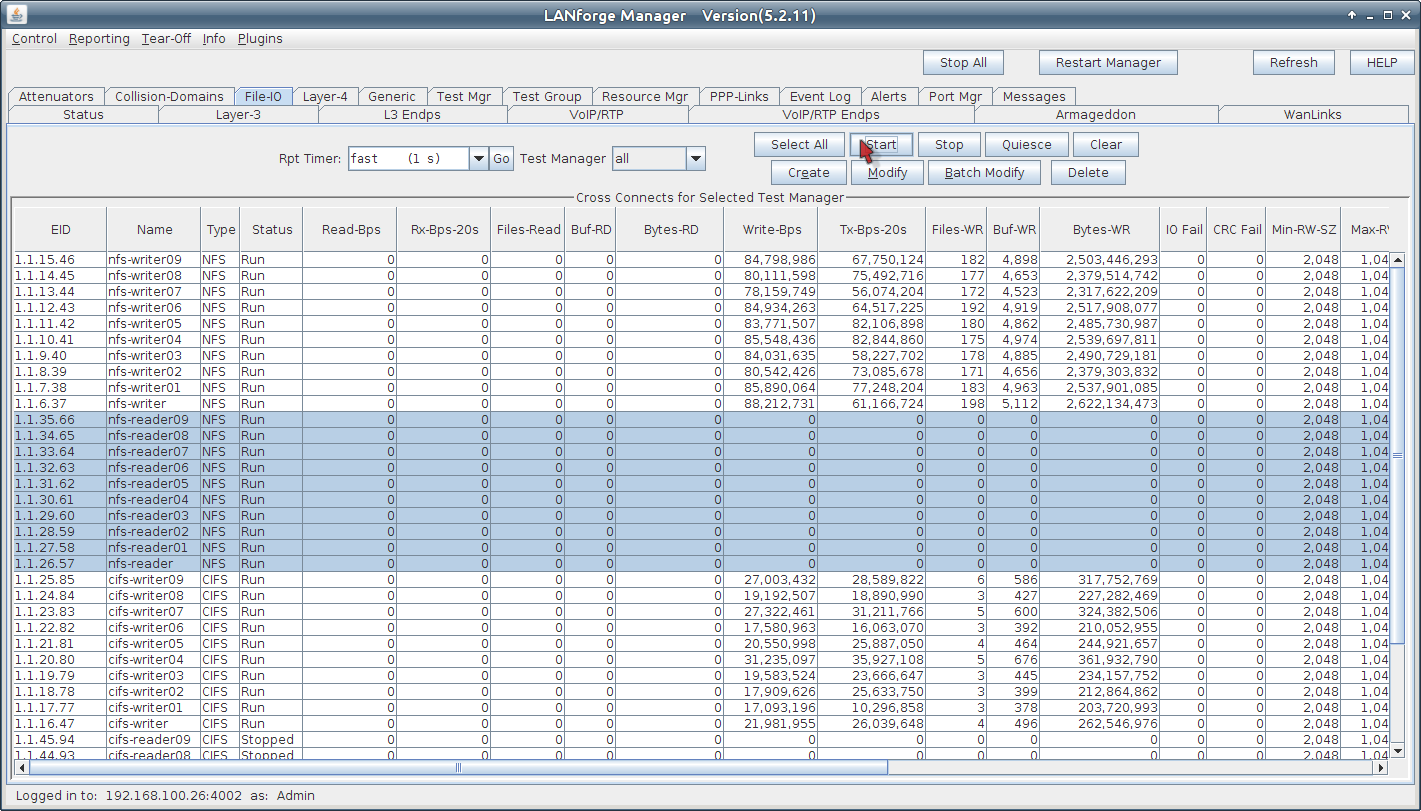Screen dimensions: 1421x811
Task: Click the Batch Modify button
Action: (x=984, y=172)
